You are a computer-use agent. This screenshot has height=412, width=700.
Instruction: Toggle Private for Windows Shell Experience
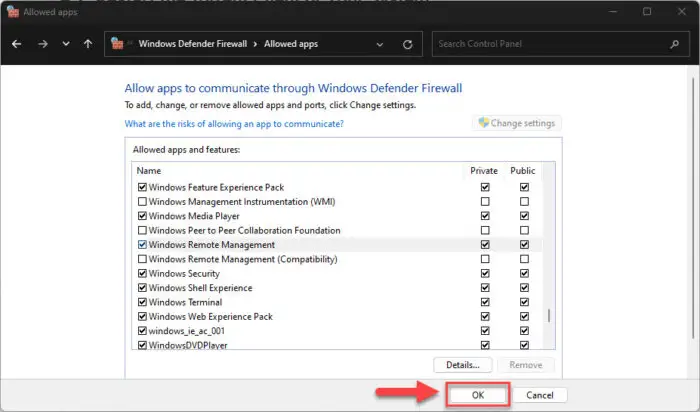coord(485,287)
